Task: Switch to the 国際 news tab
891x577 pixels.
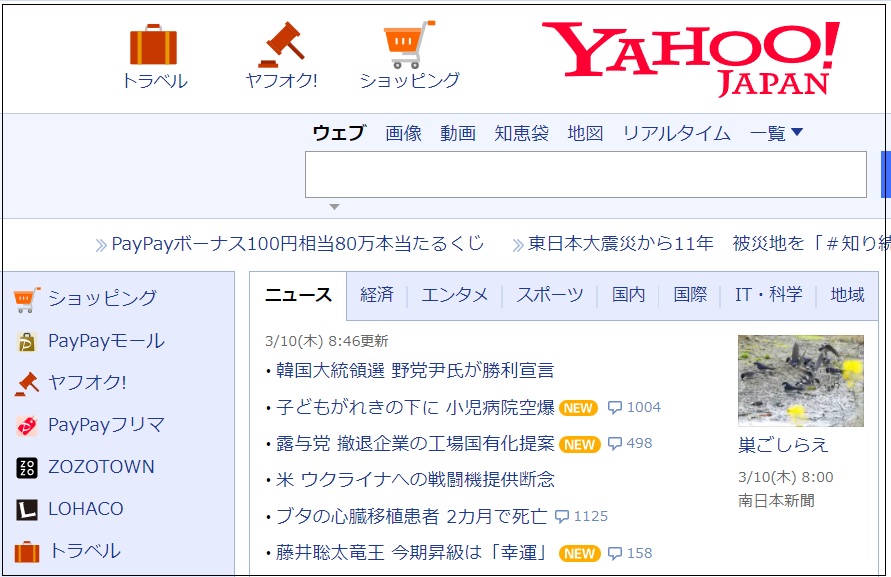Action: tap(690, 294)
